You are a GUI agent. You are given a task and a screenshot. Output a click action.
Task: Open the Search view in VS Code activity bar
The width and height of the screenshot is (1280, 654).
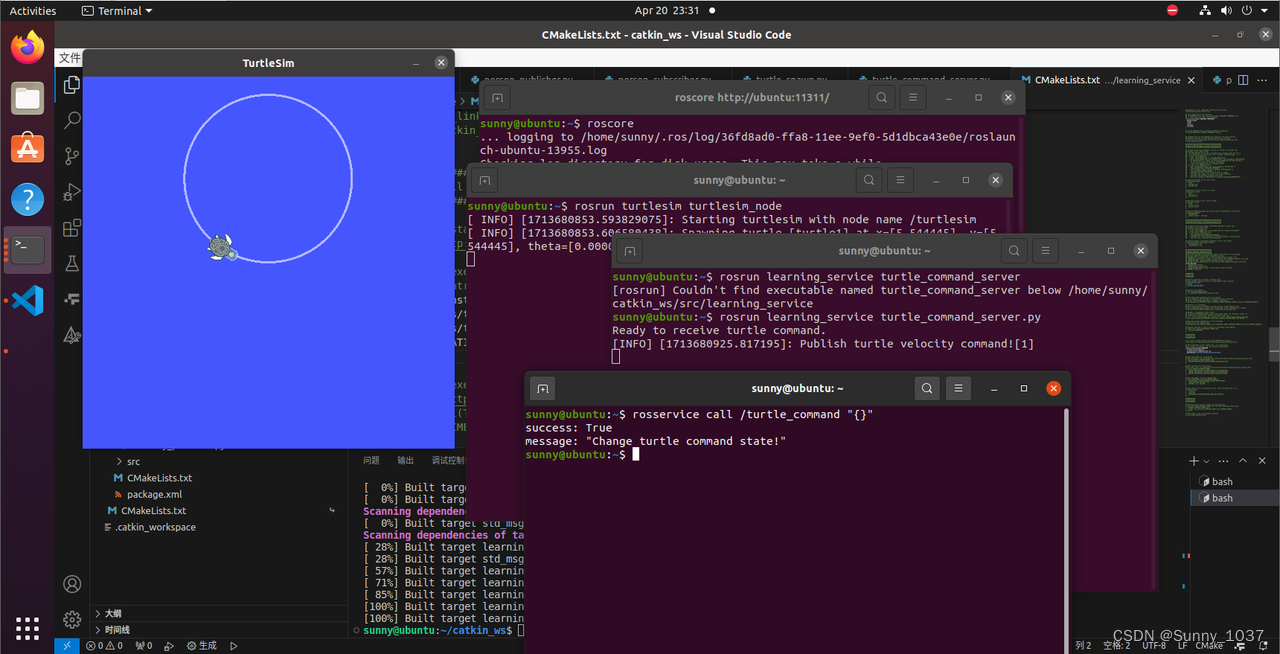[x=72, y=120]
